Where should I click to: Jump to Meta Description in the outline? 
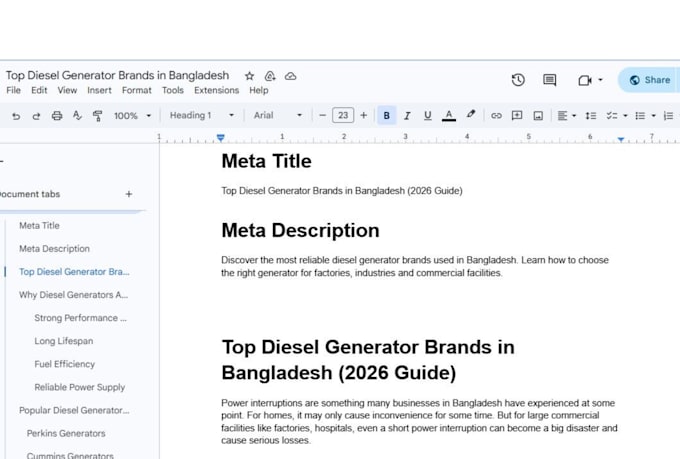pyautogui.click(x=54, y=249)
